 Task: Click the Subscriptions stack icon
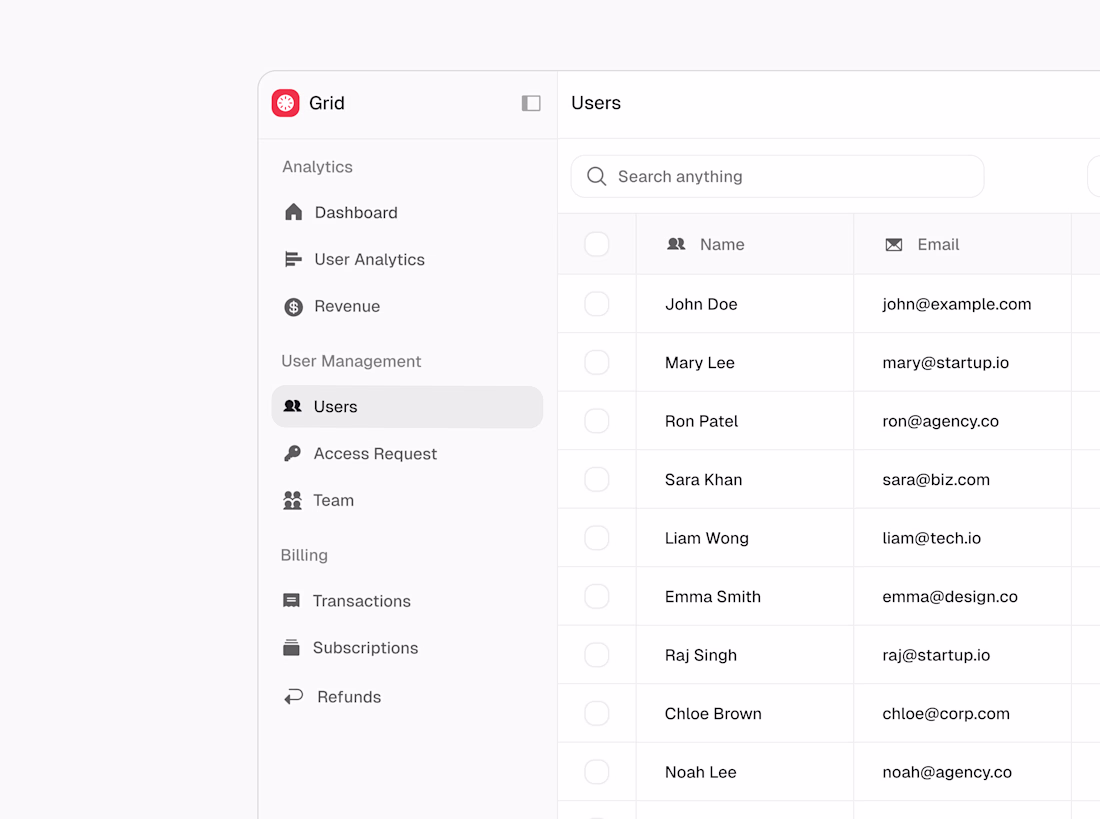coord(291,647)
